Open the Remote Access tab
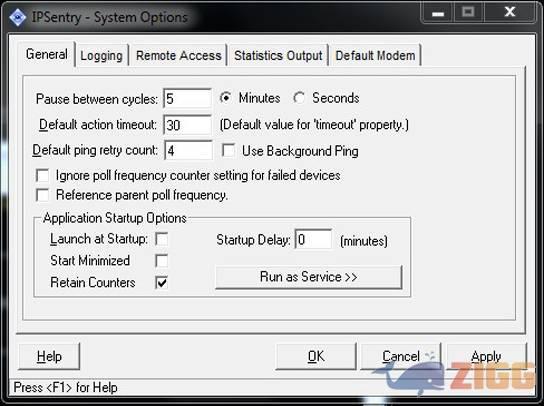 pyautogui.click(x=179, y=56)
